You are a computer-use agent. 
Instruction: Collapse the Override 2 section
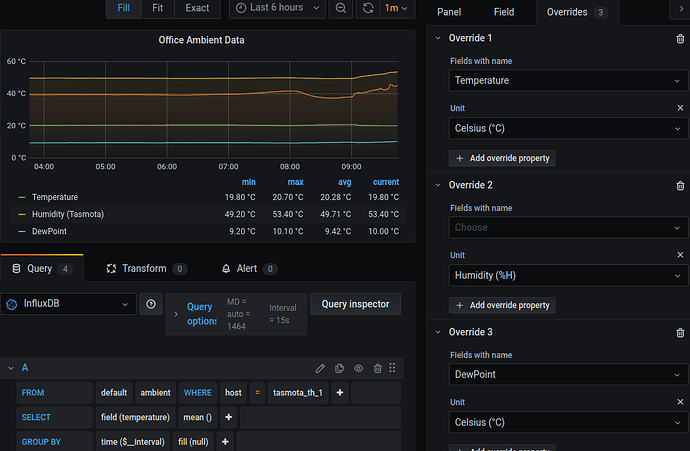coord(438,185)
